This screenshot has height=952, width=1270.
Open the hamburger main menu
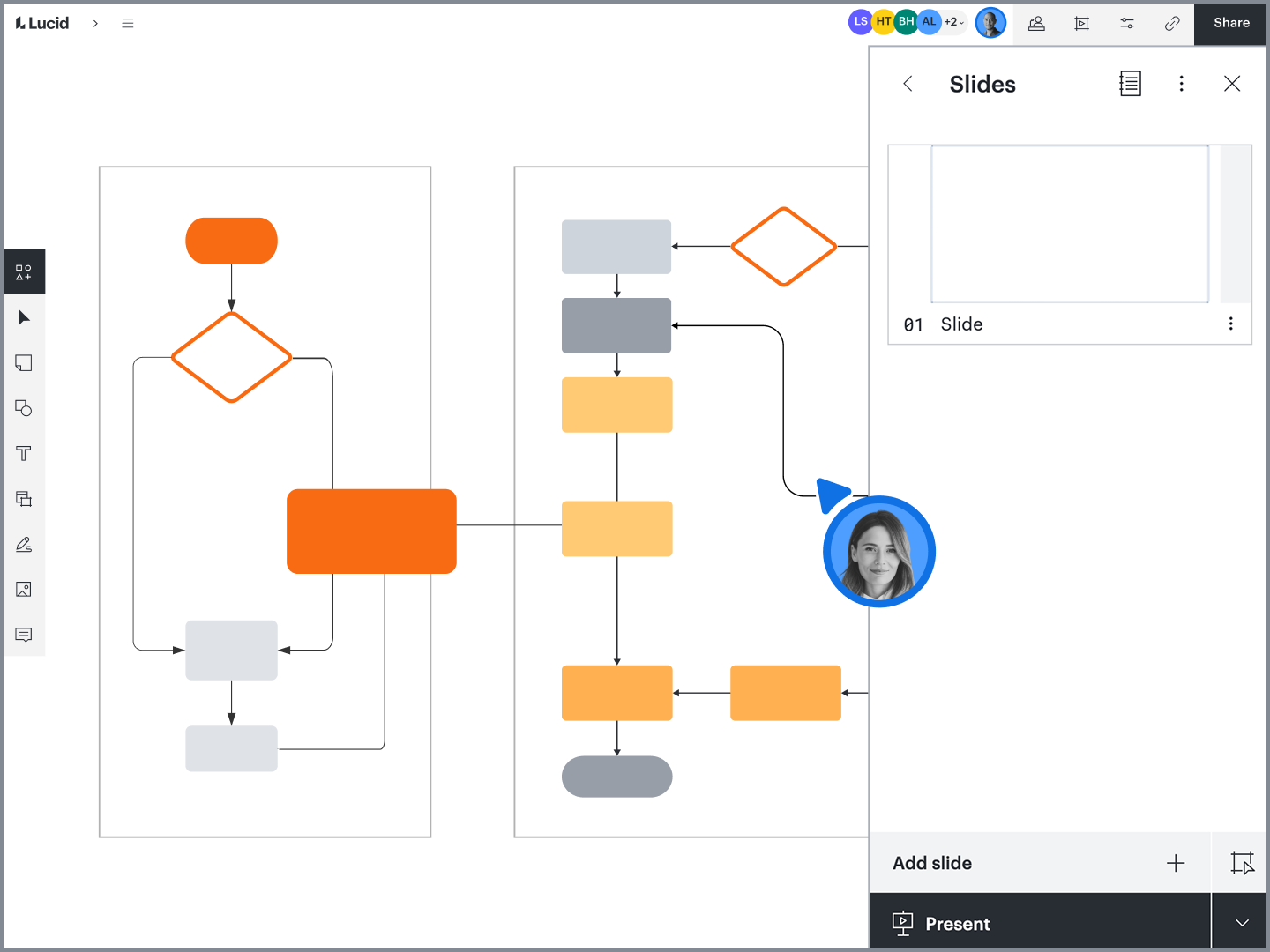[x=128, y=23]
